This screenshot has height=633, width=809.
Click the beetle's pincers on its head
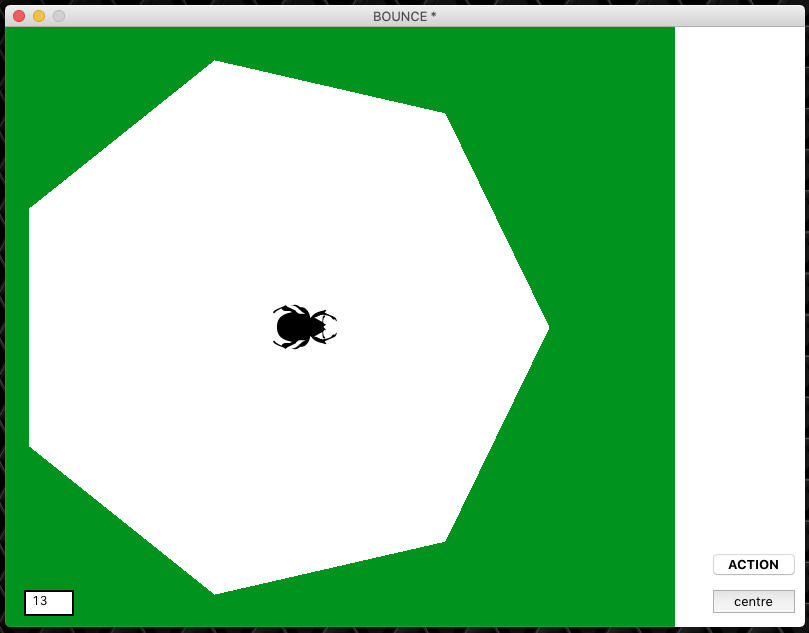pyautogui.click(x=329, y=327)
